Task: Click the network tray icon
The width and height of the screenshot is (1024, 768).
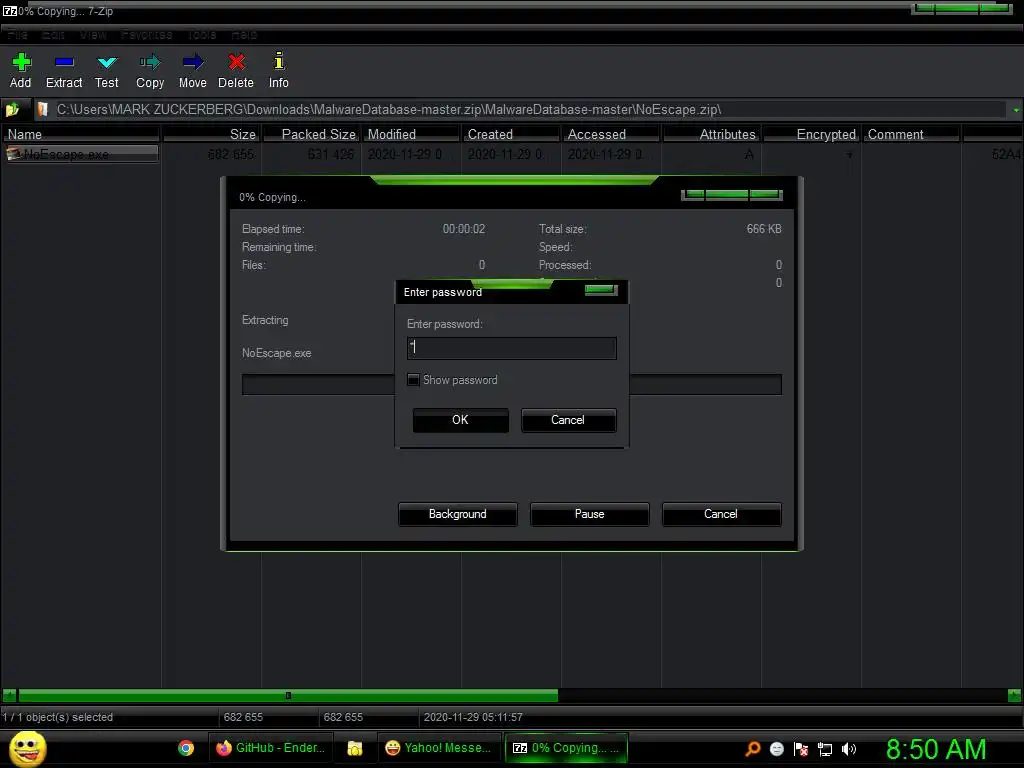Action: (825, 749)
